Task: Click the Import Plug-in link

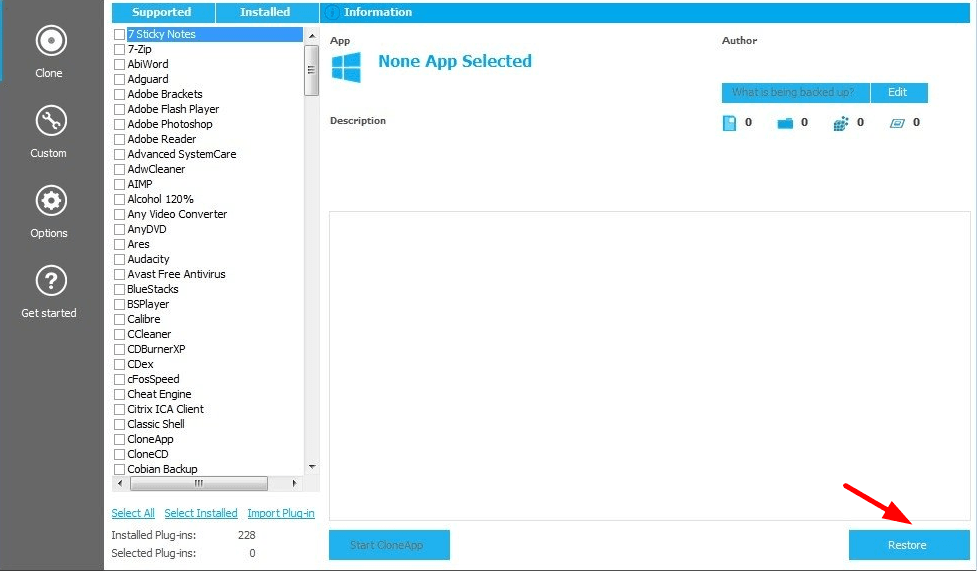Action: pos(281,513)
